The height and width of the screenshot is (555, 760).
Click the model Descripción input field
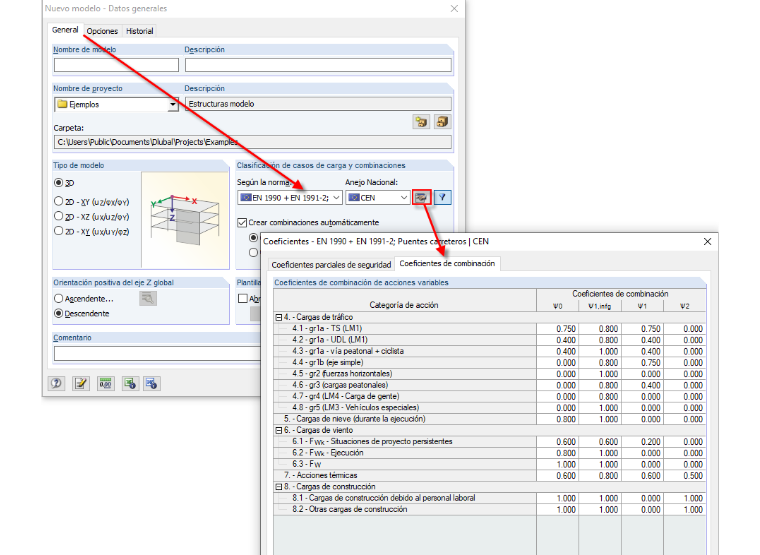(x=318, y=65)
